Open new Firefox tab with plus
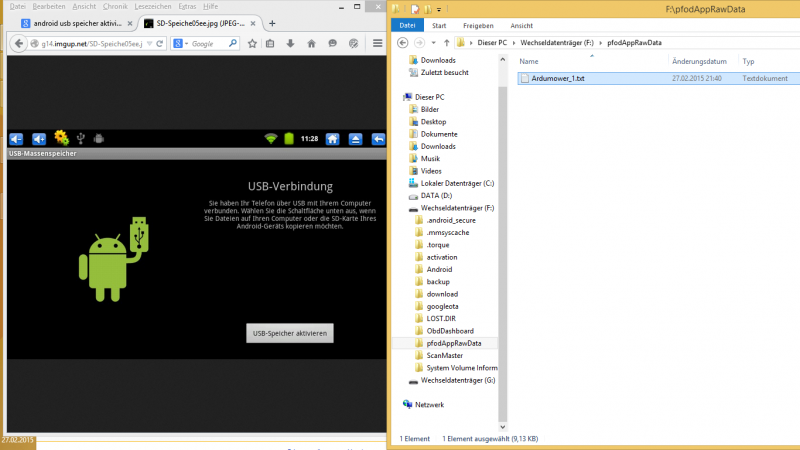Image resolution: width=800 pixels, height=450 pixels. (x=272, y=23)
